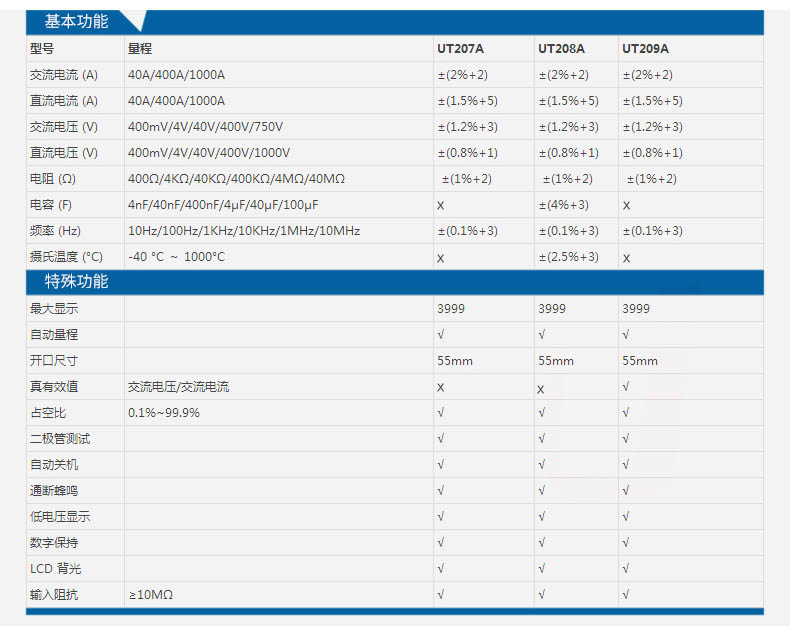Click the 400mV/4V/40V/400V/750V range cell

coord(206,127)
